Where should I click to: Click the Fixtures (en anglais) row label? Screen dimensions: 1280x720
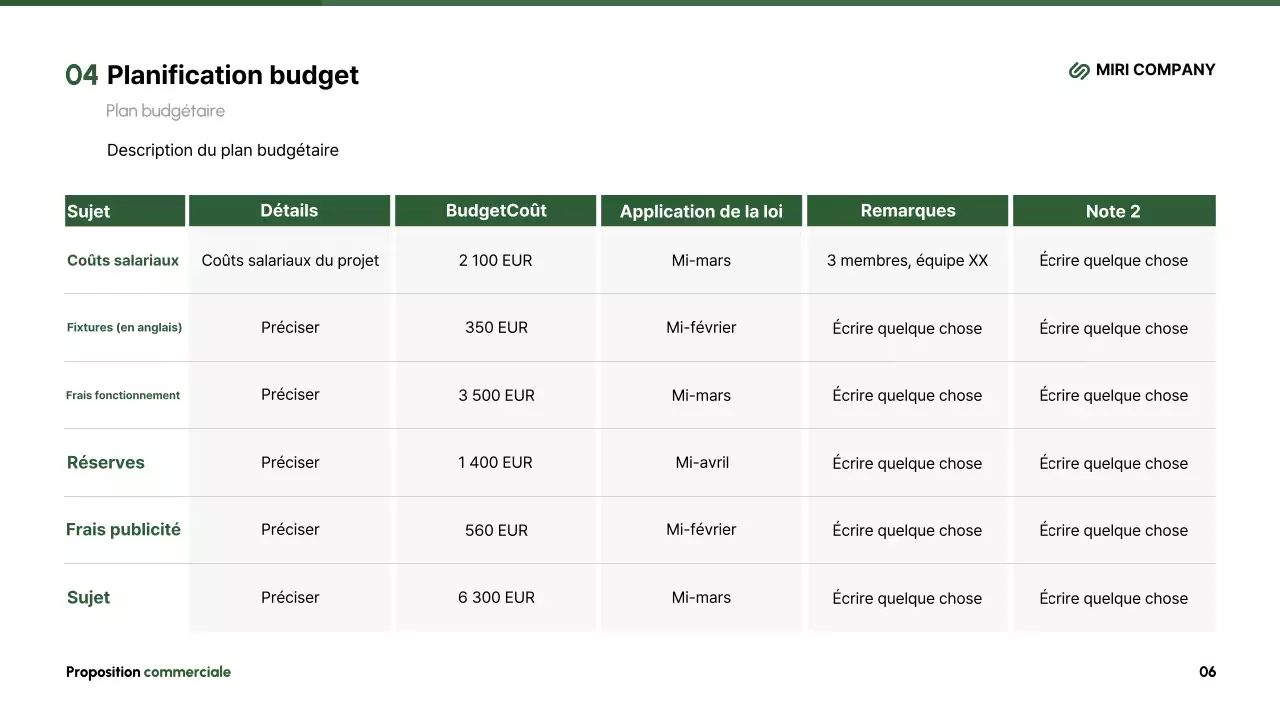pos(124,327)
